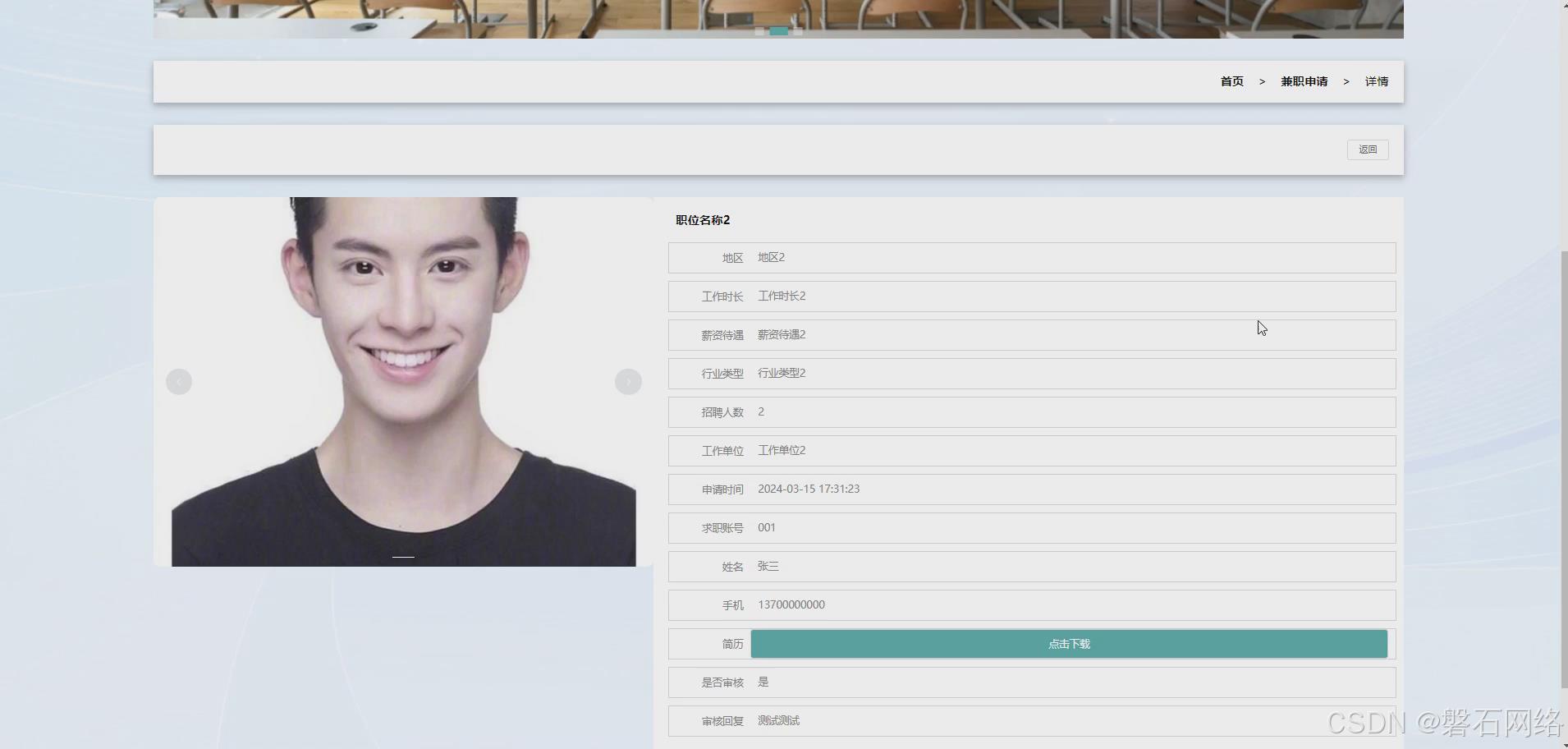Click the 手机 field label
Screen dimensions: 1568x749
coord(733,606)
